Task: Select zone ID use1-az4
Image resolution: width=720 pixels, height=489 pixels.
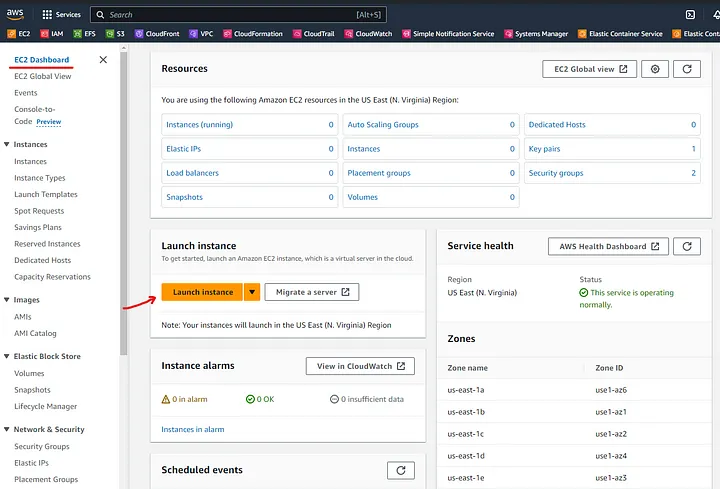Action: point(611,456)
